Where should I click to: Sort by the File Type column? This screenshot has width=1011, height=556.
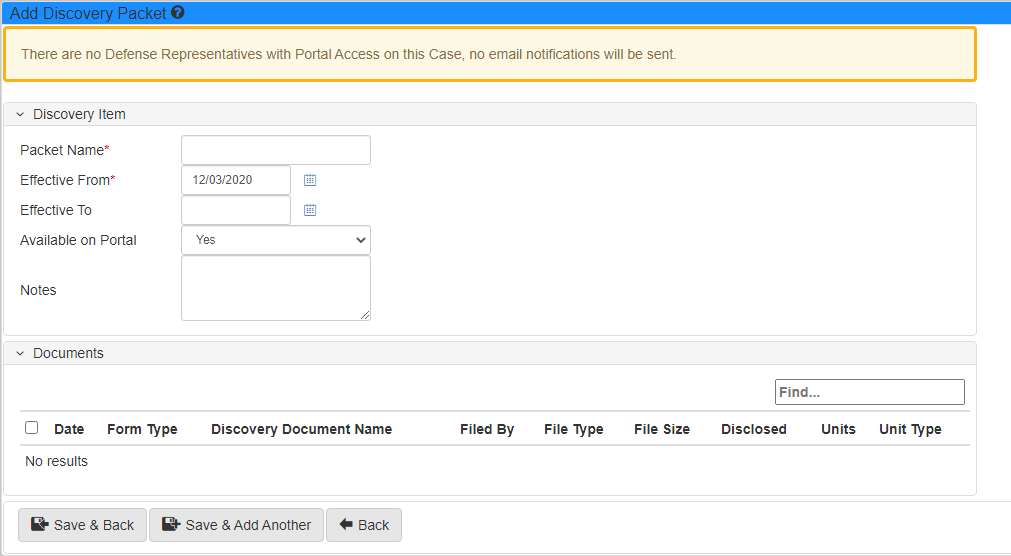[x=573, y=430]
